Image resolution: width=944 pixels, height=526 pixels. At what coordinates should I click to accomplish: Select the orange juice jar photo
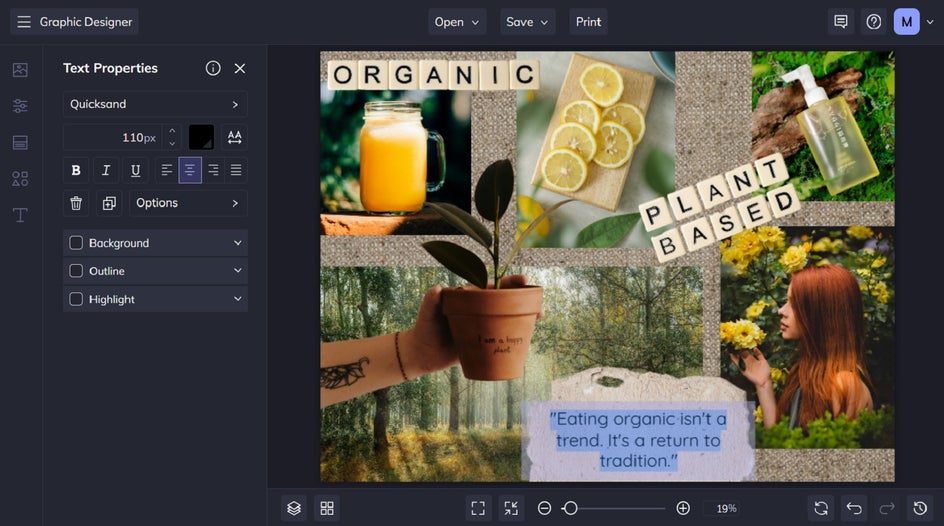[395, 162]
